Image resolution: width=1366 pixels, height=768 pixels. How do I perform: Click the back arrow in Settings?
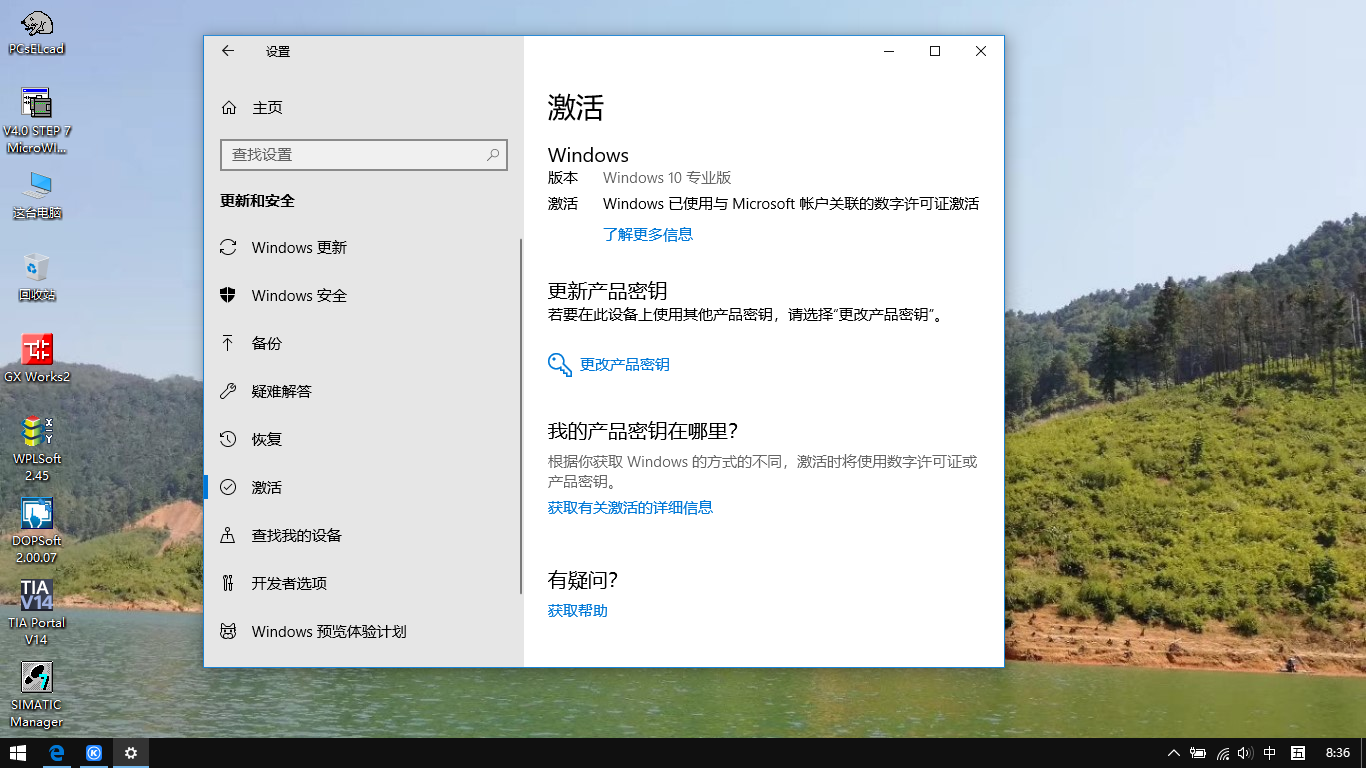tap(228, 51)
